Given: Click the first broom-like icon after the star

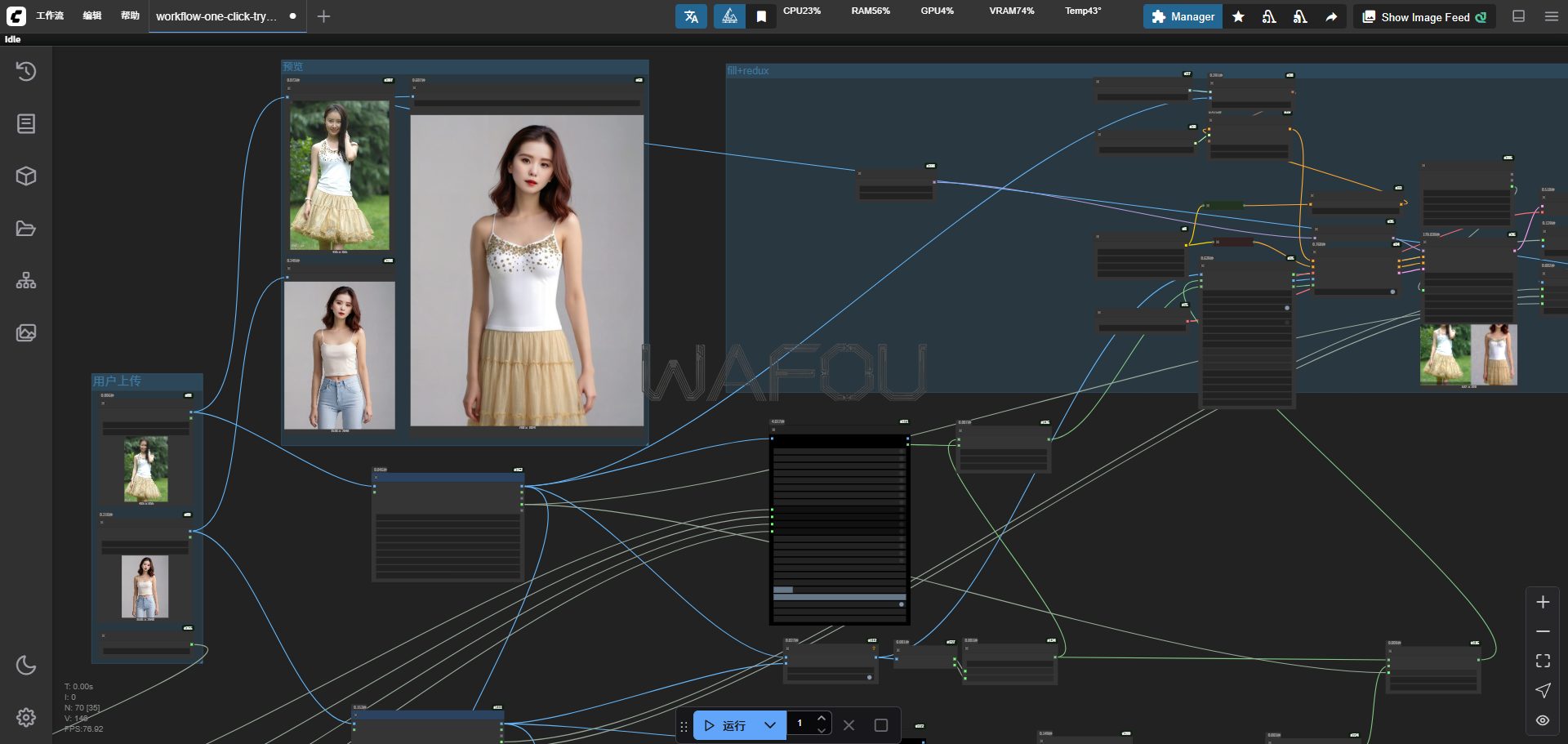Looking at the screenshot, I should point(1269,16).
